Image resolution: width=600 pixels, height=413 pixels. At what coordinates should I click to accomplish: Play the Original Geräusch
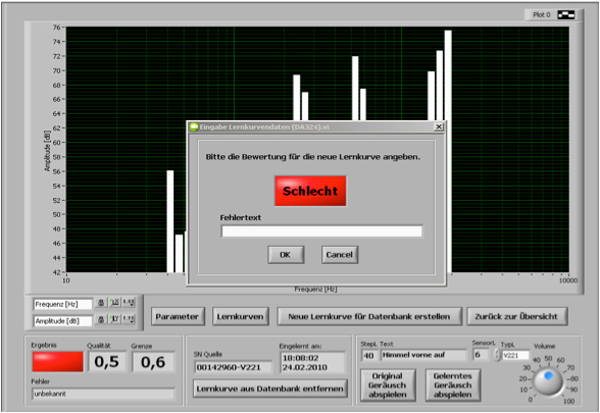[x=381, y=386]
